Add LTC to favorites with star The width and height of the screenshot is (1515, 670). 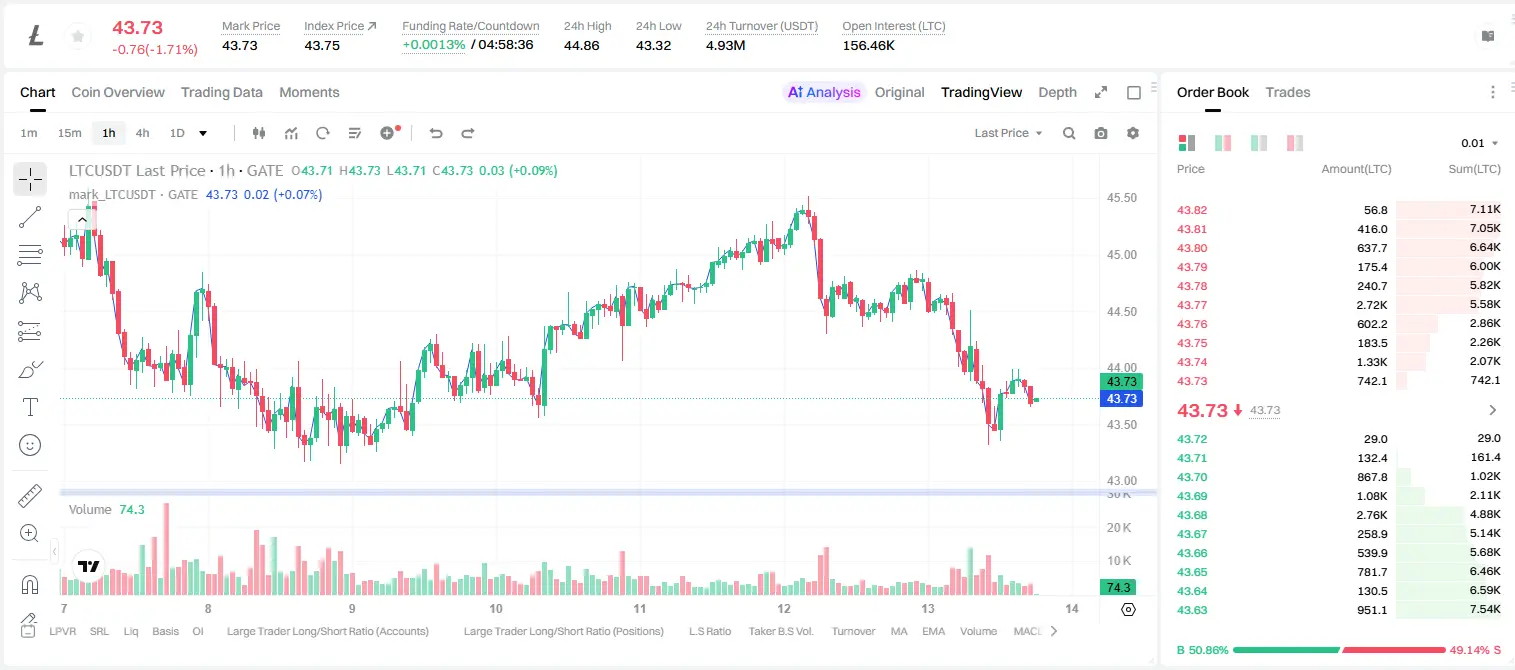point(77,36)
